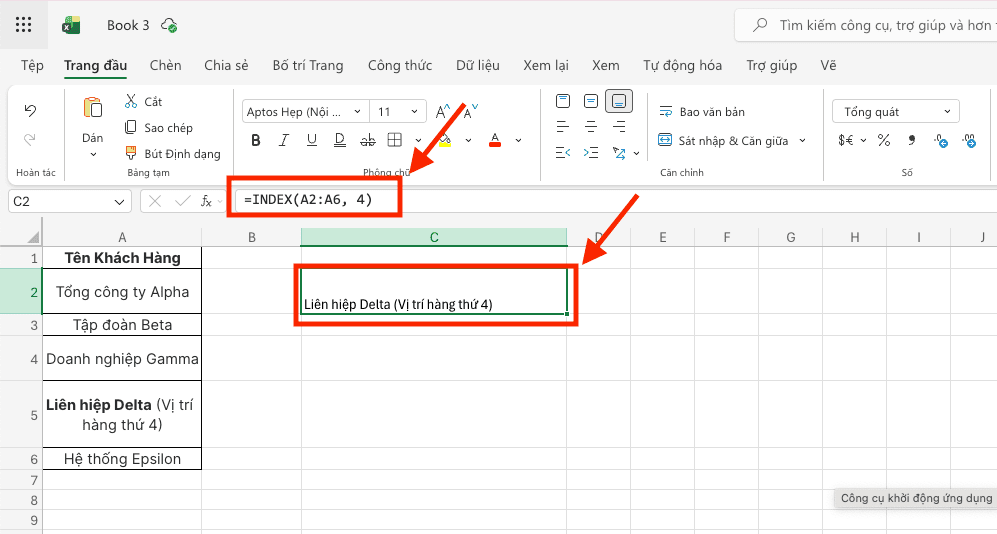Viewport: 997px width, 534px height.
Task: Apply yellow fill color bucket
Action: coord(445,140)
